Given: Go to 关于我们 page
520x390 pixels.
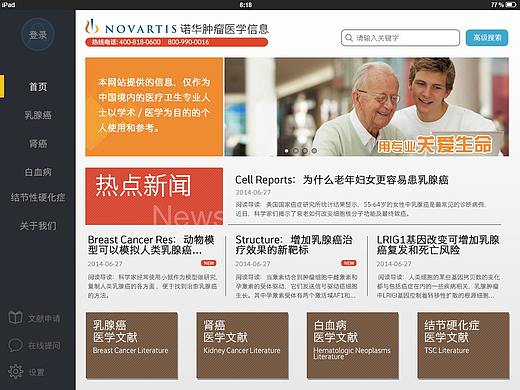Looking at the screenshot, I should click(38, 226).
